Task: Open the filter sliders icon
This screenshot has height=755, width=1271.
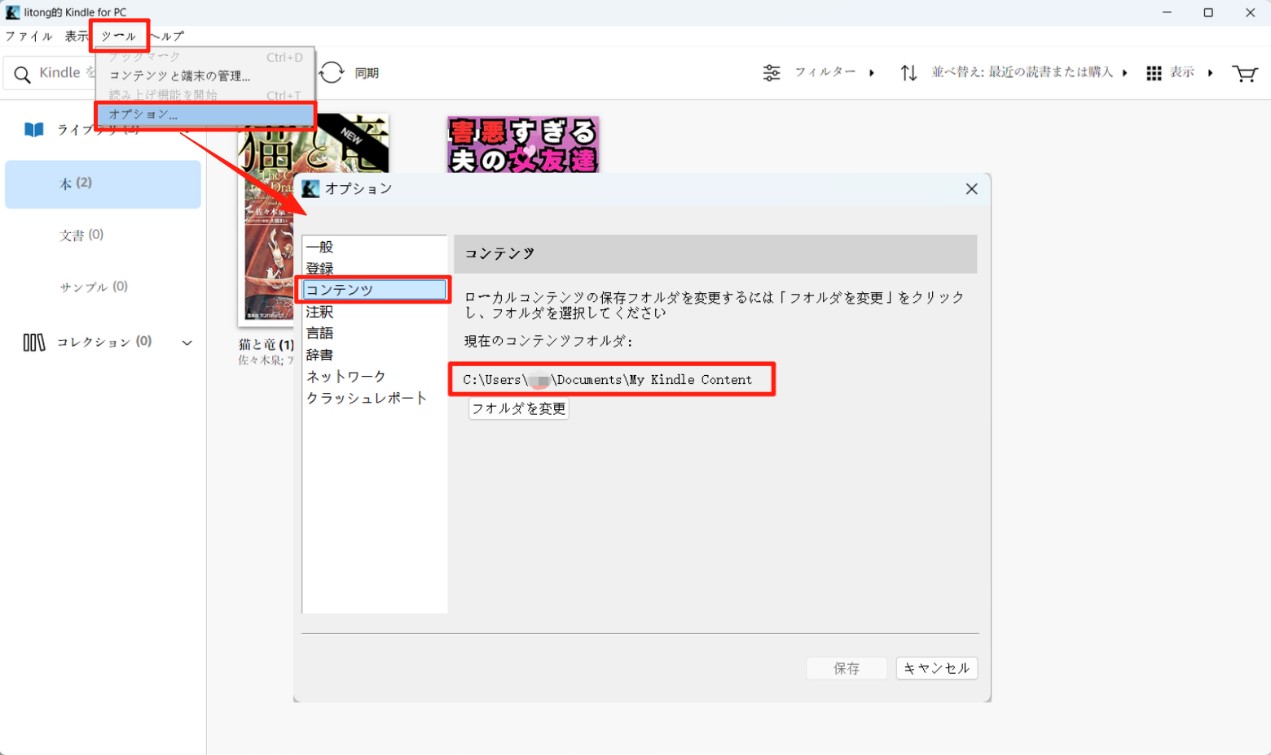Action: pos(772,73)
